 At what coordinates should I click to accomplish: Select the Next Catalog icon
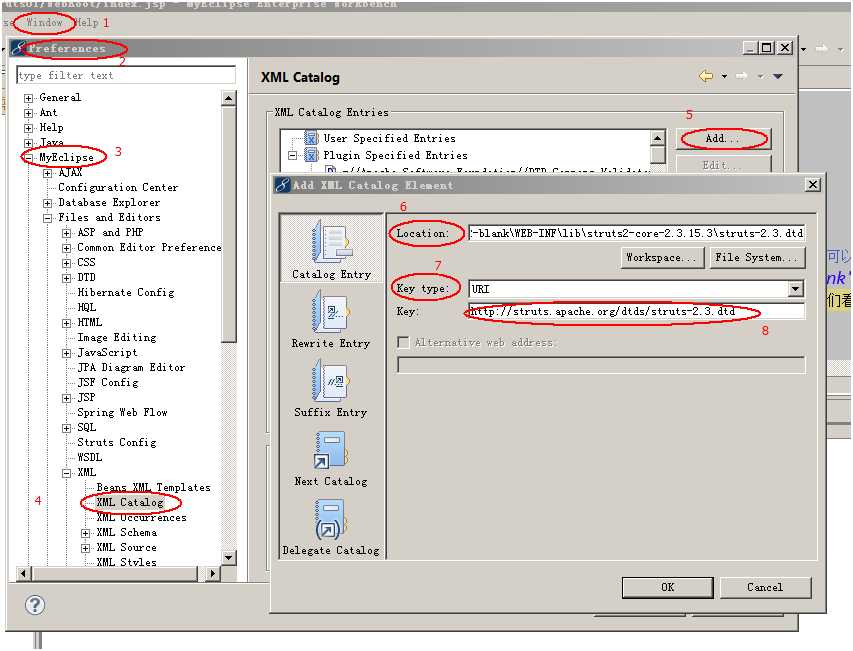tap(331, 450)
